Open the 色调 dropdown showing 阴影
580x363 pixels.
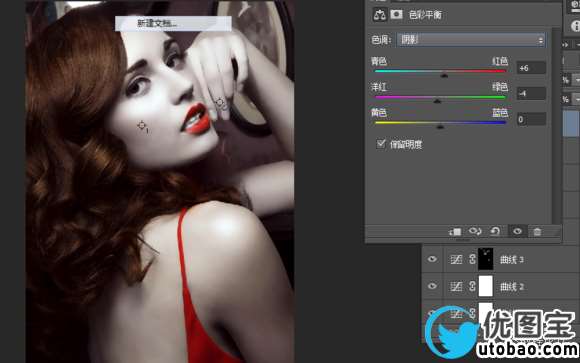click(471, 40)
